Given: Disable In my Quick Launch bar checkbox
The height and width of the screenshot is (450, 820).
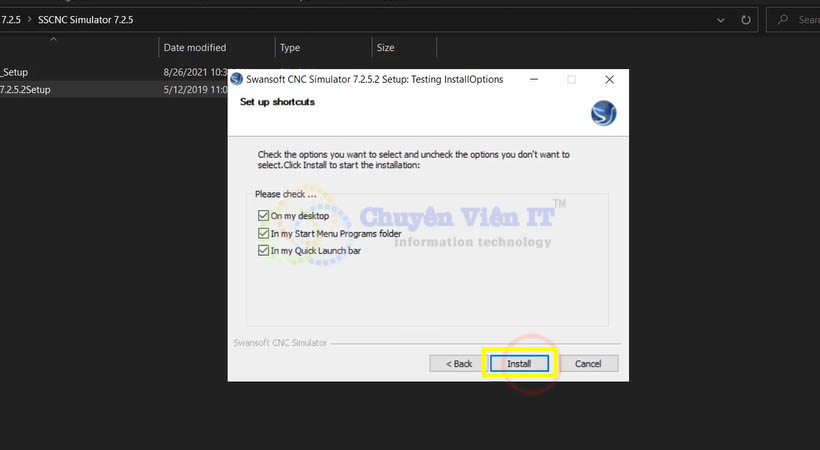Looking at the screenshot, I should click(263, 250).
